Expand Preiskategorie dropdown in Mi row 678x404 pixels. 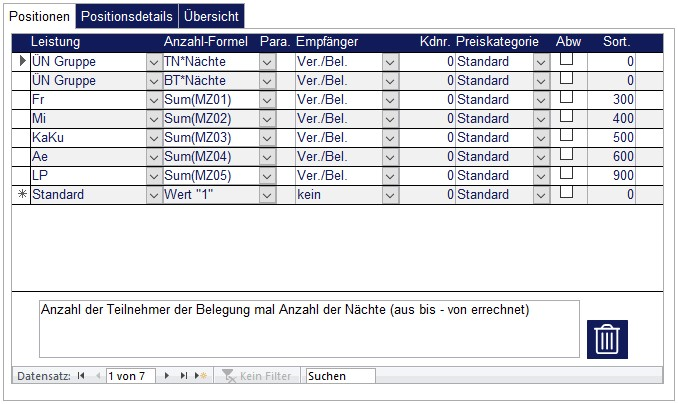[x=541, y=119]
